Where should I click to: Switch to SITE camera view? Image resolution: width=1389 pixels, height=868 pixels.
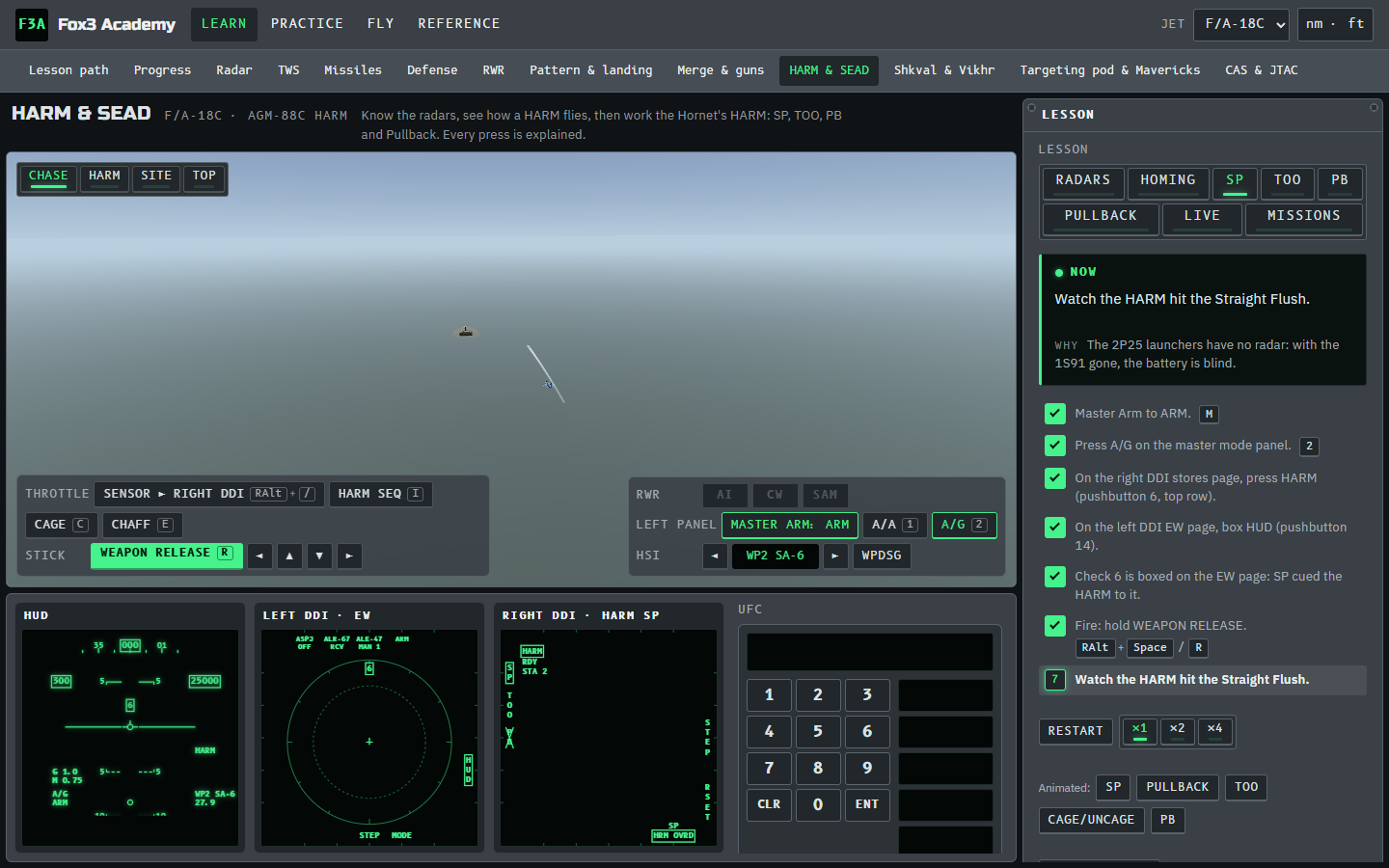pyautogui.click(x=156, y=178)
